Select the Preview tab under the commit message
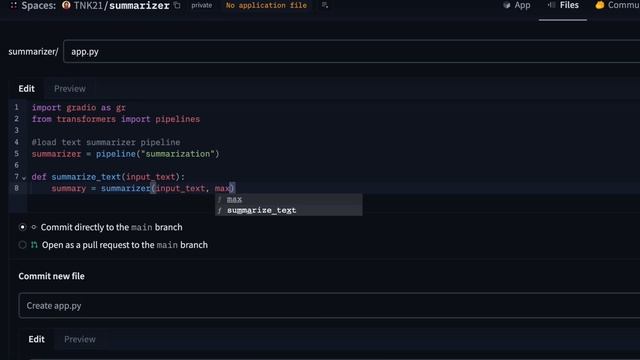The image size is (640, 360). coord(80,339)
